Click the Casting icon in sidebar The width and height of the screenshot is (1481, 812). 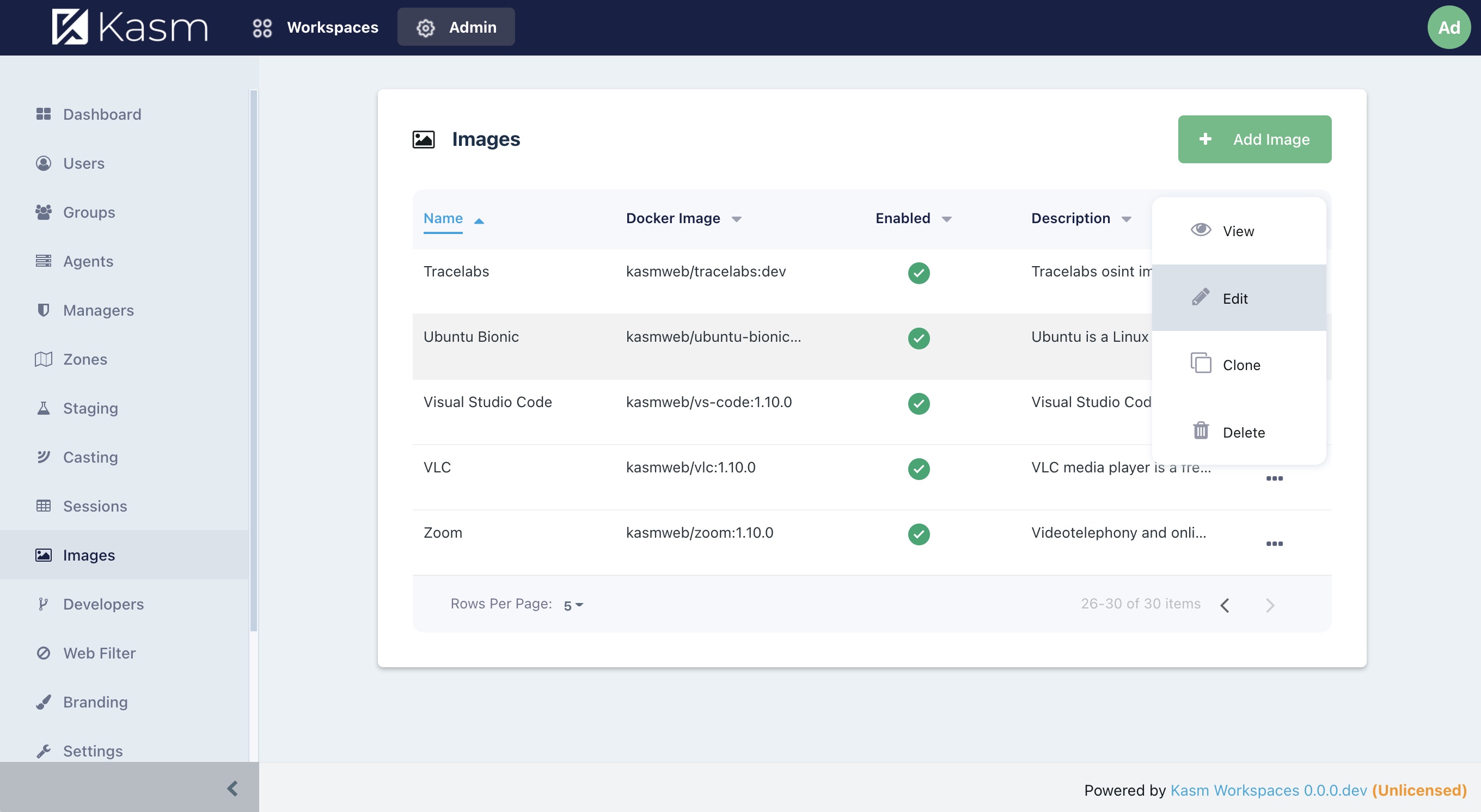point(43,457)
